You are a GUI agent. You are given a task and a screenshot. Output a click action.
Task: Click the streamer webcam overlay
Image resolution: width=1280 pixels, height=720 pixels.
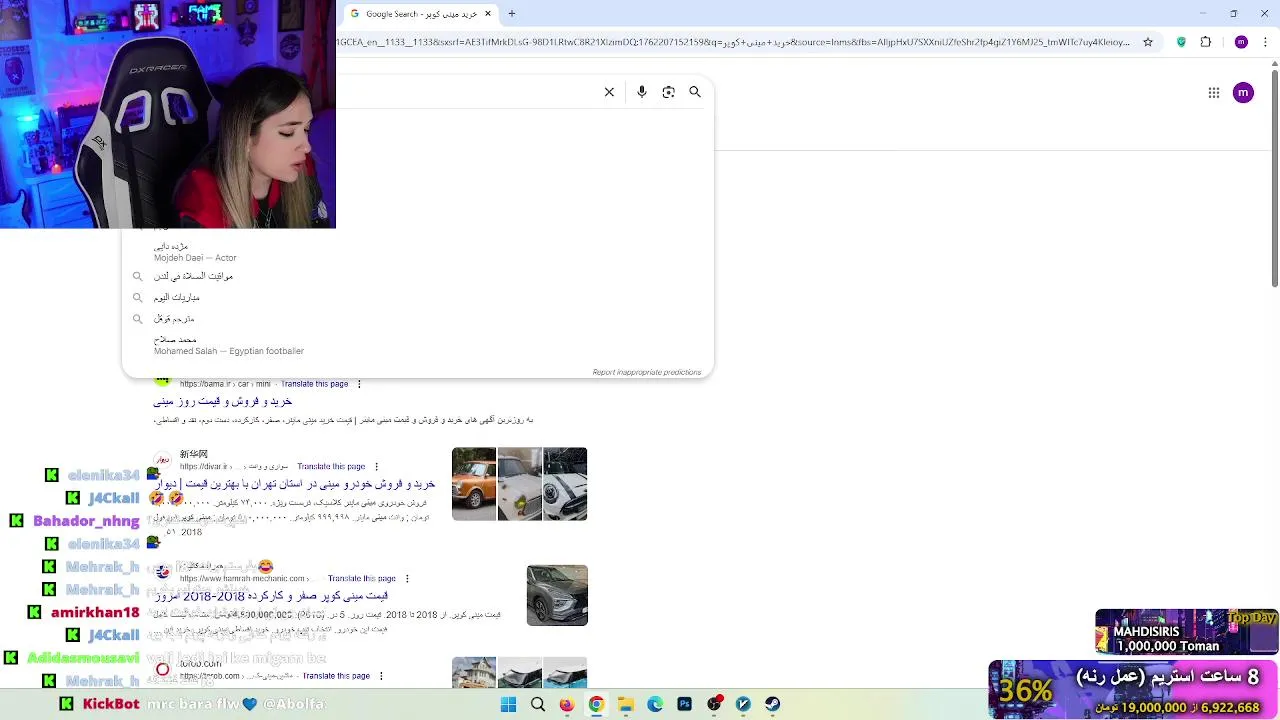[x=168, y=114]
